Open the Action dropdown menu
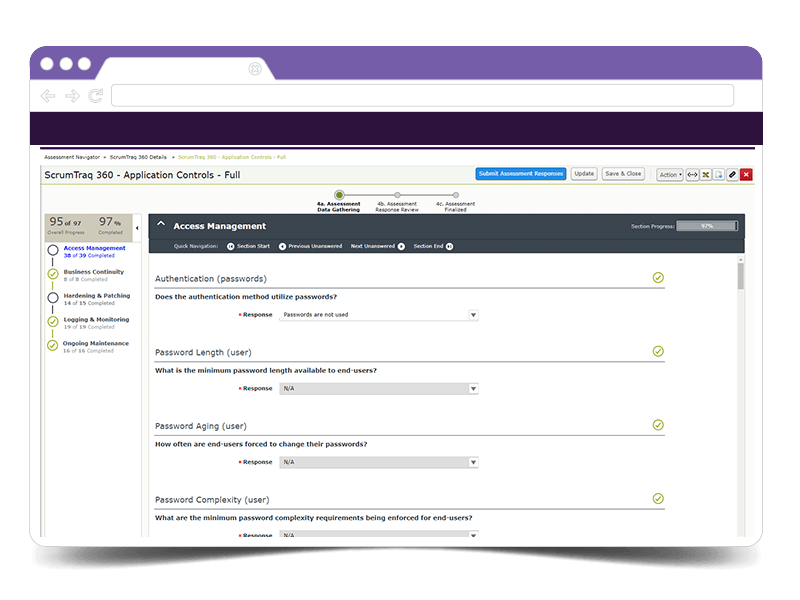 click(x=670, y=174)
